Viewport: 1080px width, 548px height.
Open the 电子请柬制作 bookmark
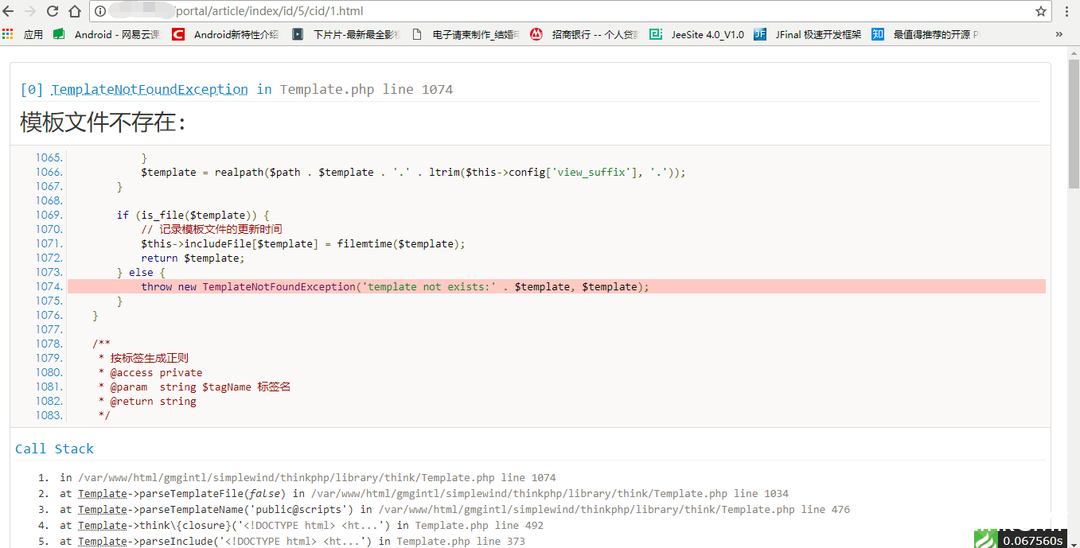coord(466,34)
